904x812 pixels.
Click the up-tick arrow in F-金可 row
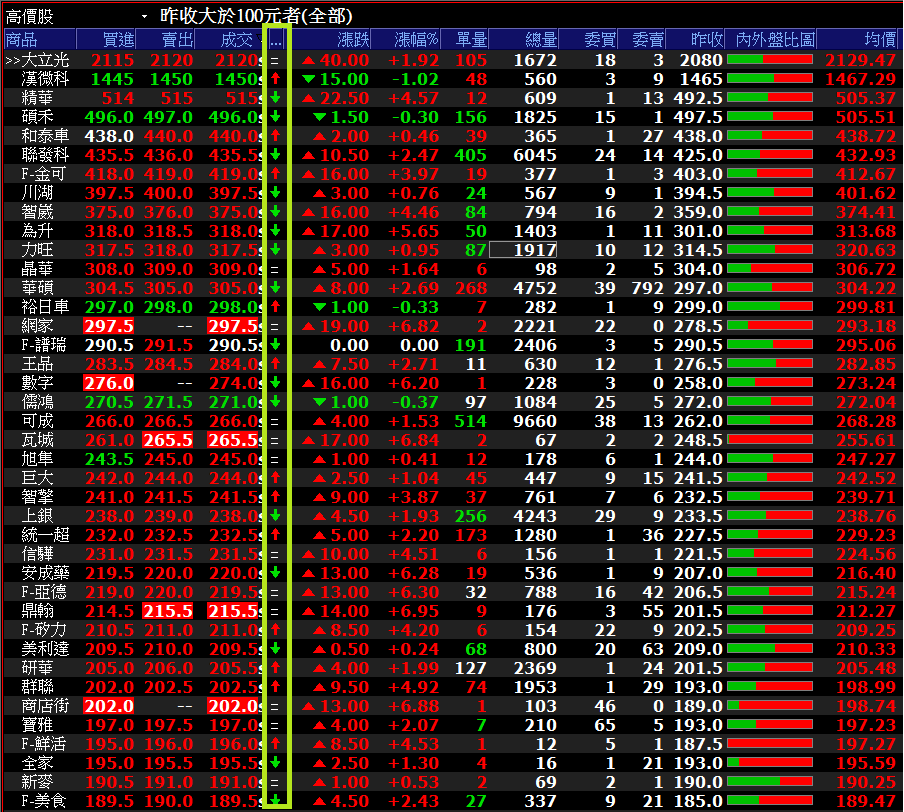pos(276,174)
